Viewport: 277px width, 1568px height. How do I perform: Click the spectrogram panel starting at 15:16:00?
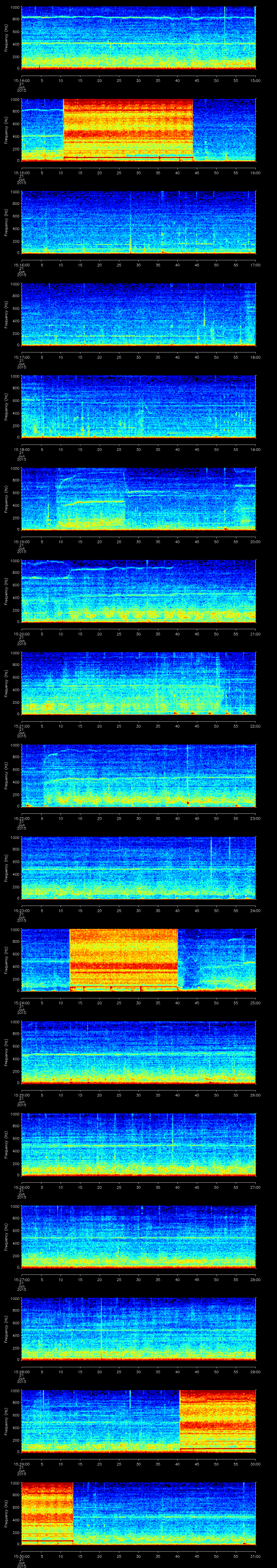pyautogui.click(x=138, y=222)
